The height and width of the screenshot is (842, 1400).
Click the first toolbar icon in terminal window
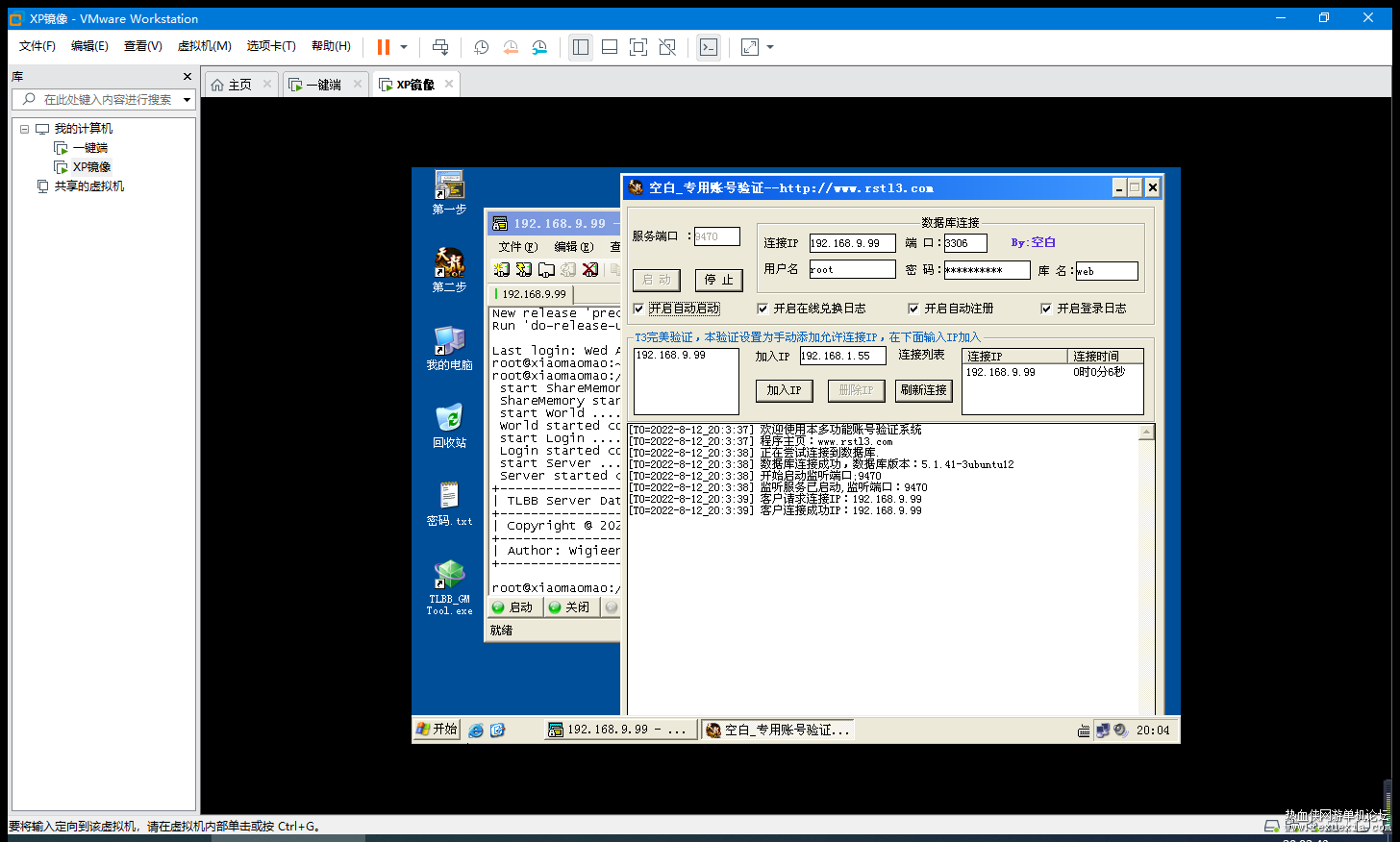click(501, 270)
